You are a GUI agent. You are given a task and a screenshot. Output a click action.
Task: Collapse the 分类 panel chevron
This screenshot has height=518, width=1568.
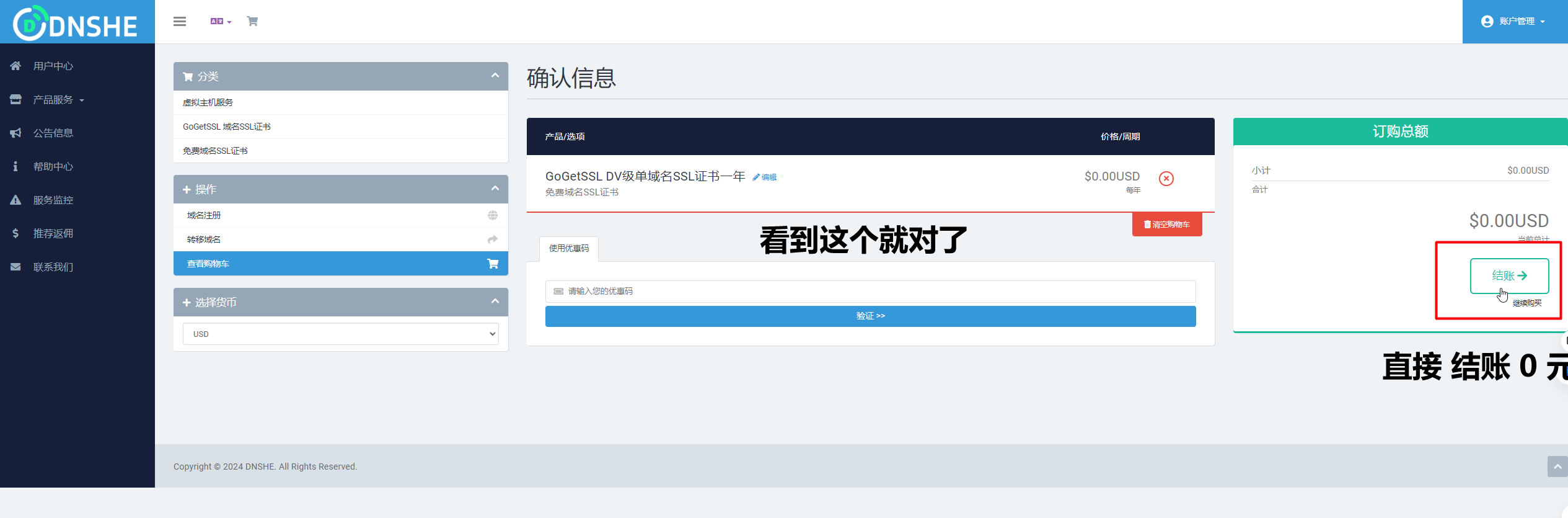(495, 76)
